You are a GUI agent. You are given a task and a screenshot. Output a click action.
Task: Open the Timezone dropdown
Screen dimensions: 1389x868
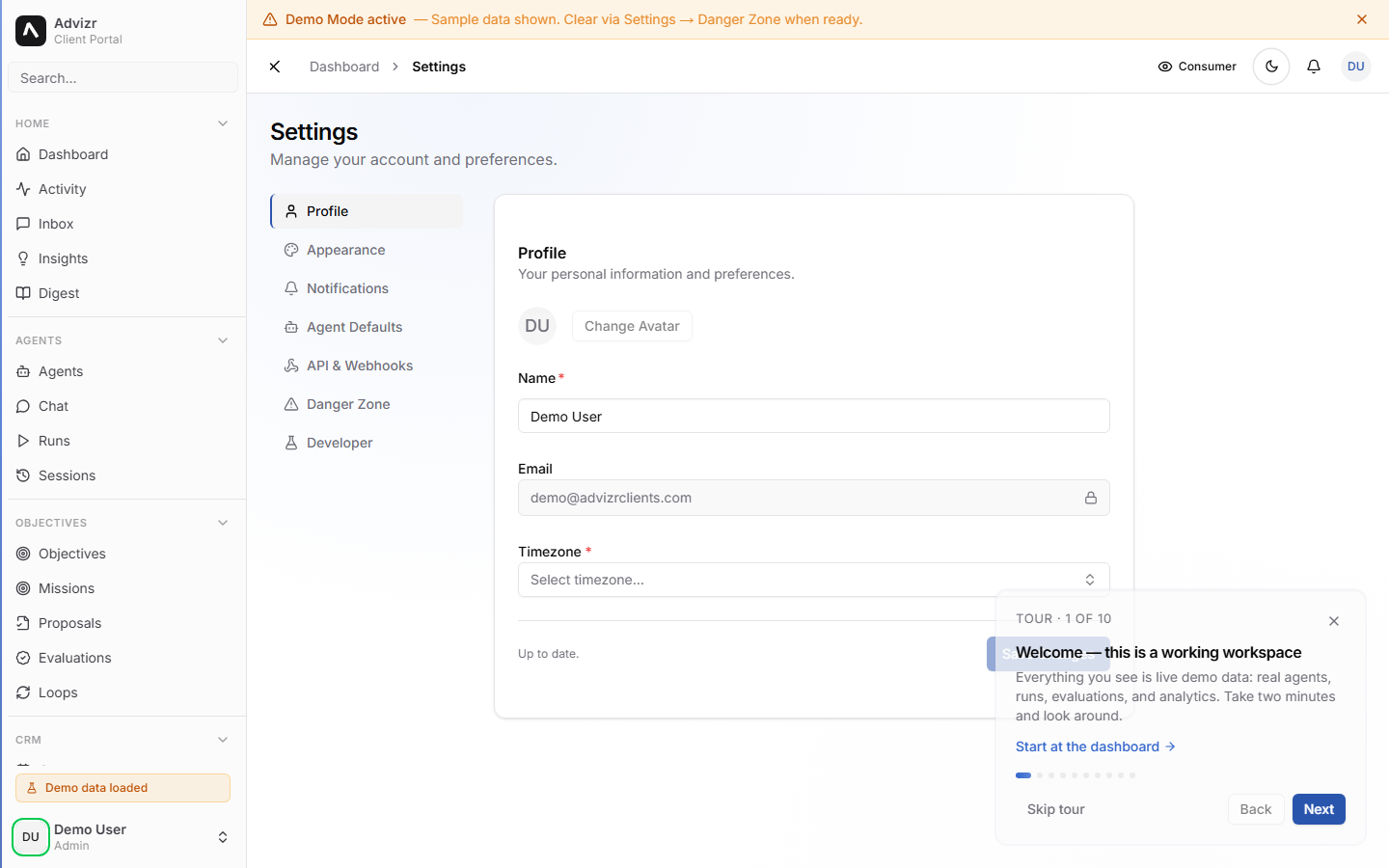814,580
